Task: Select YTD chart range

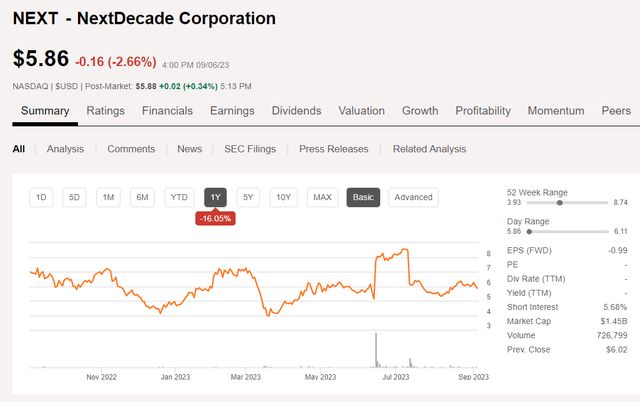Action: (179, 198)
